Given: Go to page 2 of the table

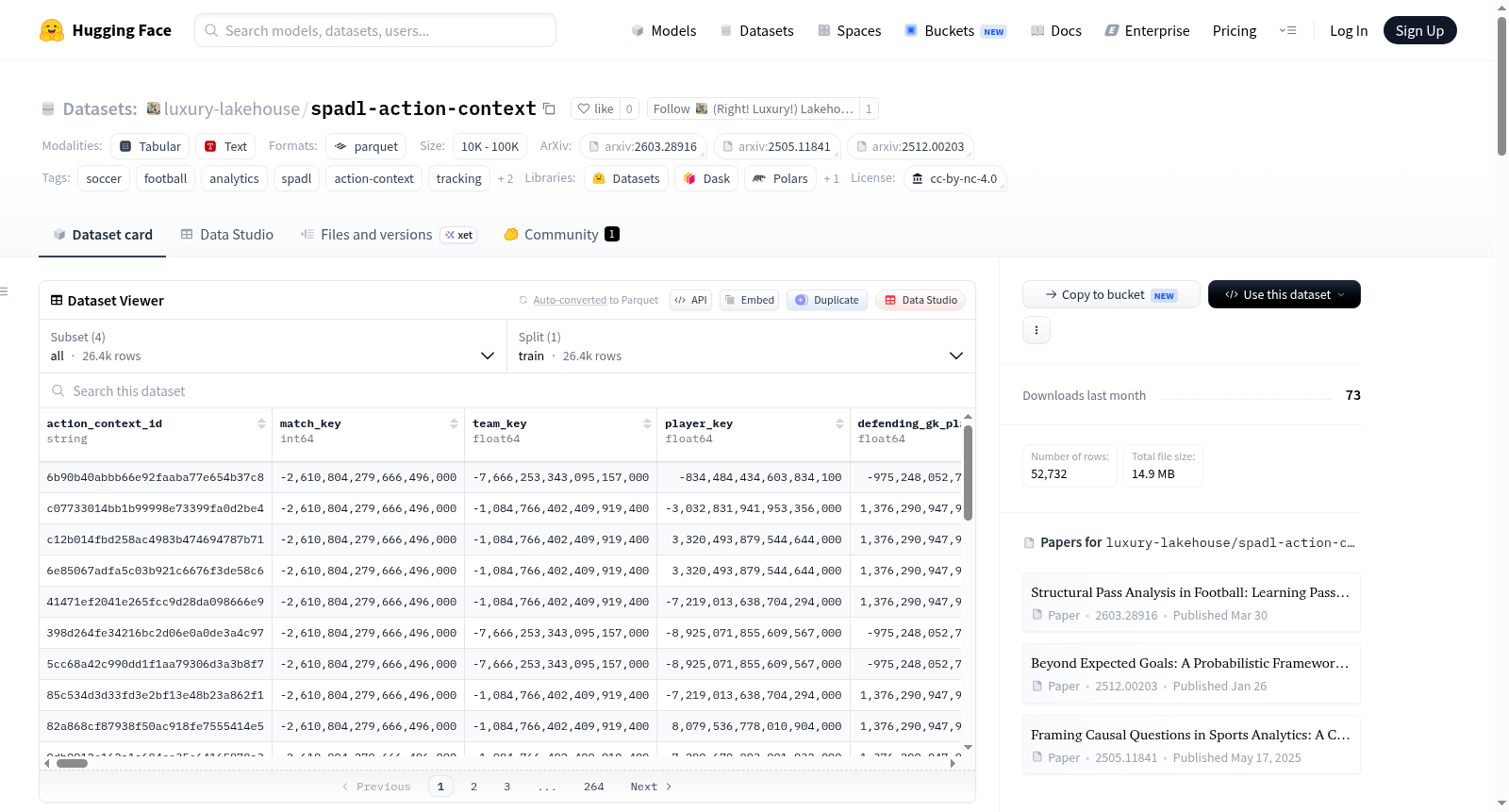Looking at the screenshot, I should pyautogui.click(x=473, y=787).
